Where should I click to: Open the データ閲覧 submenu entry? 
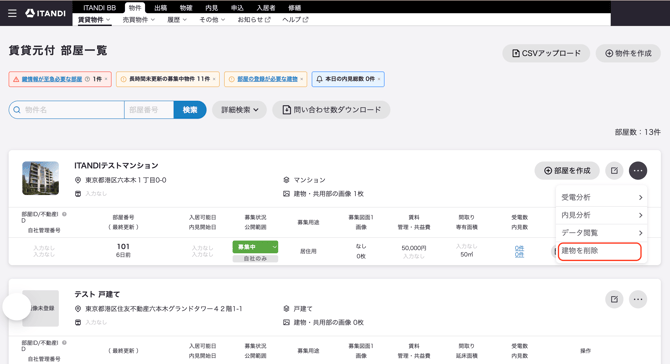602,233
